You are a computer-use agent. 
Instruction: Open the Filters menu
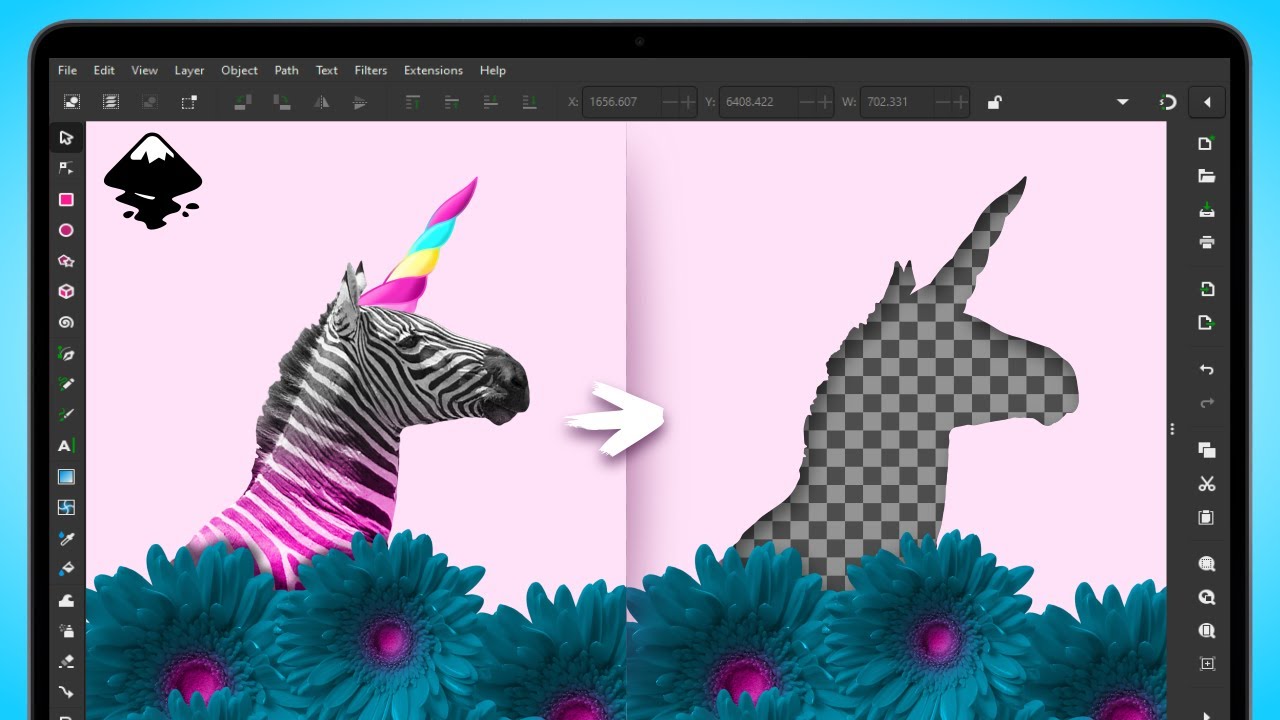(371, 71)
